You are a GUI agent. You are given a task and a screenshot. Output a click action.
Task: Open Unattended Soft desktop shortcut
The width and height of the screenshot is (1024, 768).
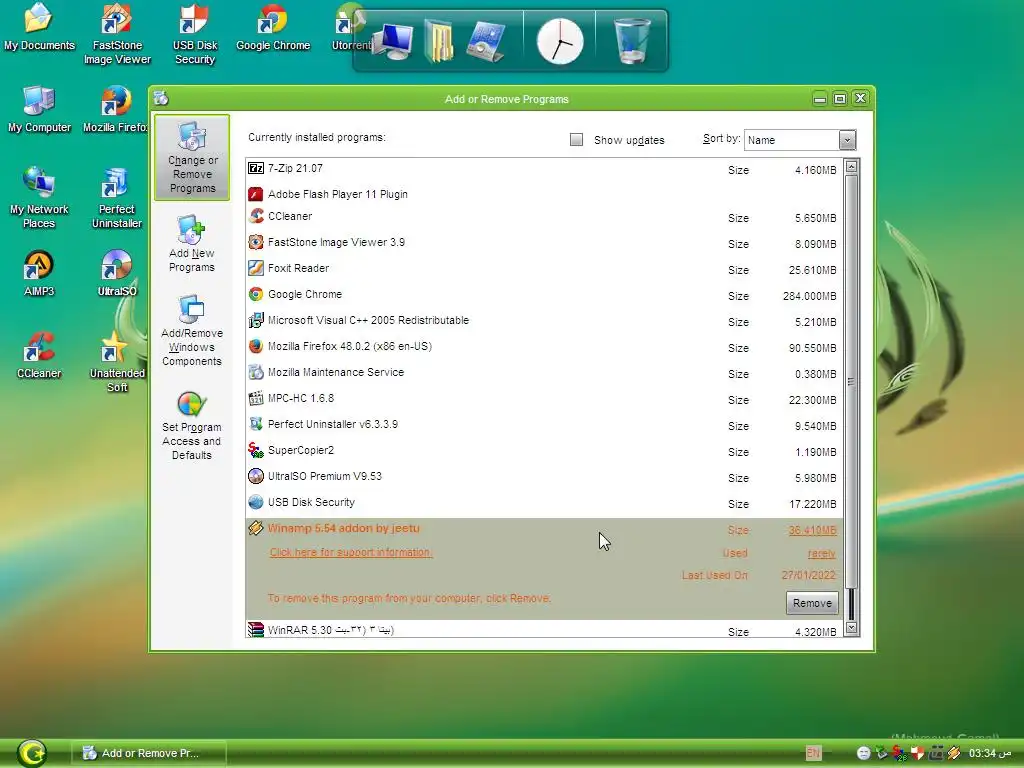click(x=117, y=362)
